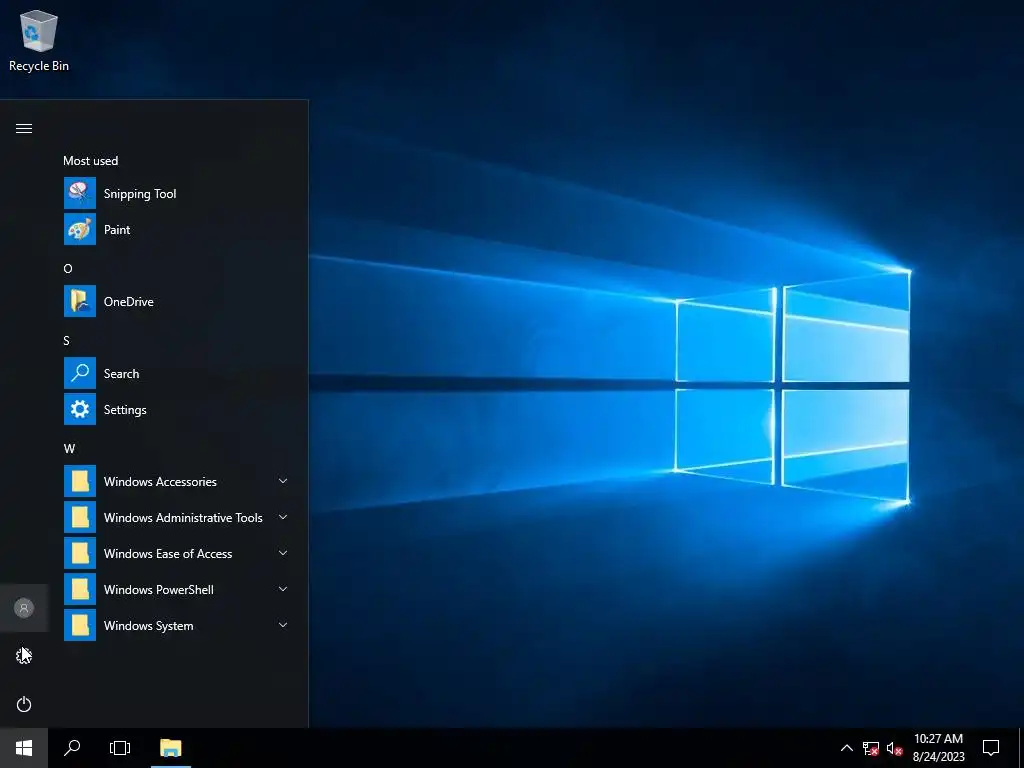
Task: Click the network status tray icon
Action: pyautogui.click(x=871, y=748)
